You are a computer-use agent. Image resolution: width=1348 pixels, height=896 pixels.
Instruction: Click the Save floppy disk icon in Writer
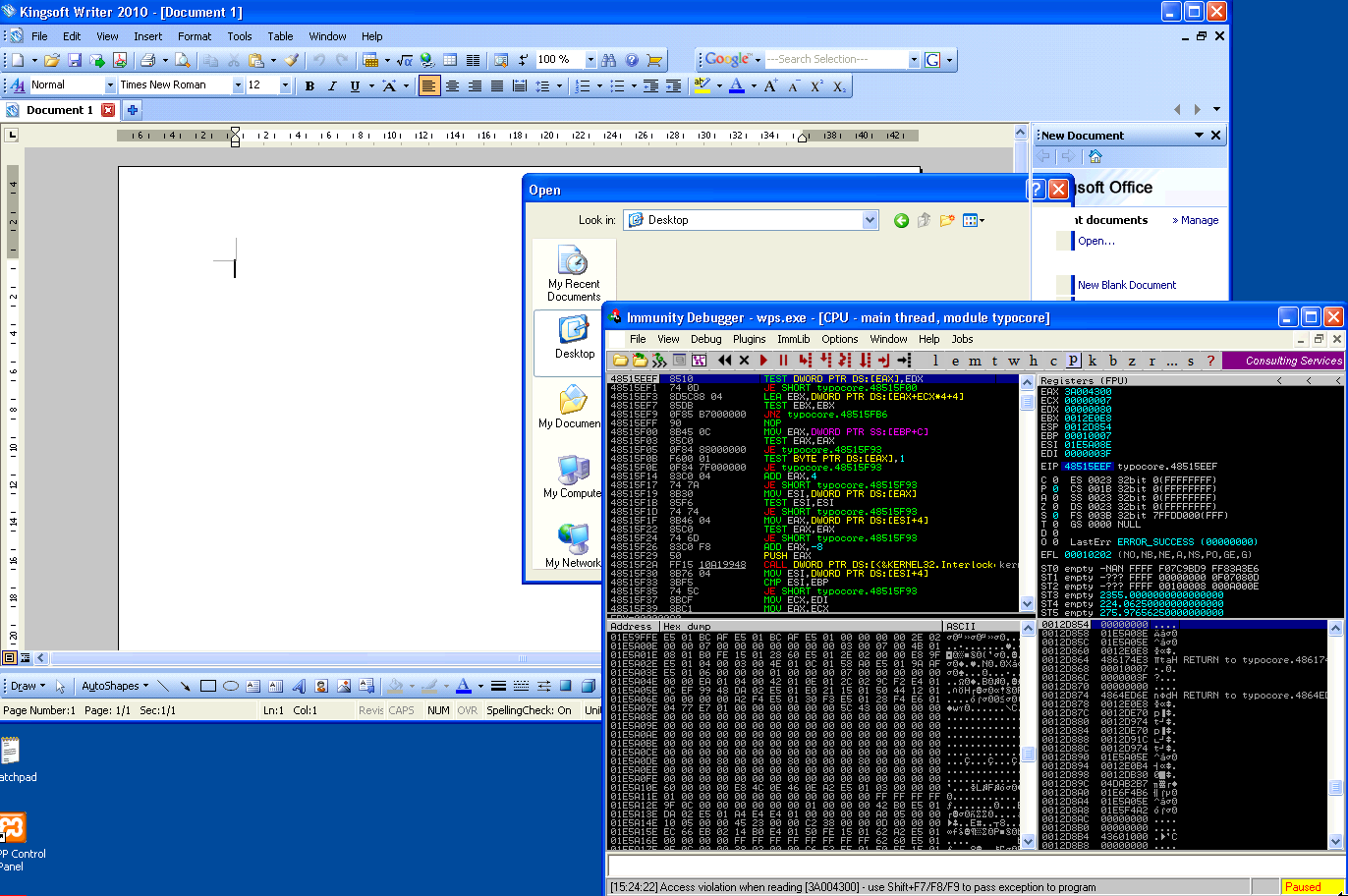click(75, 60)
